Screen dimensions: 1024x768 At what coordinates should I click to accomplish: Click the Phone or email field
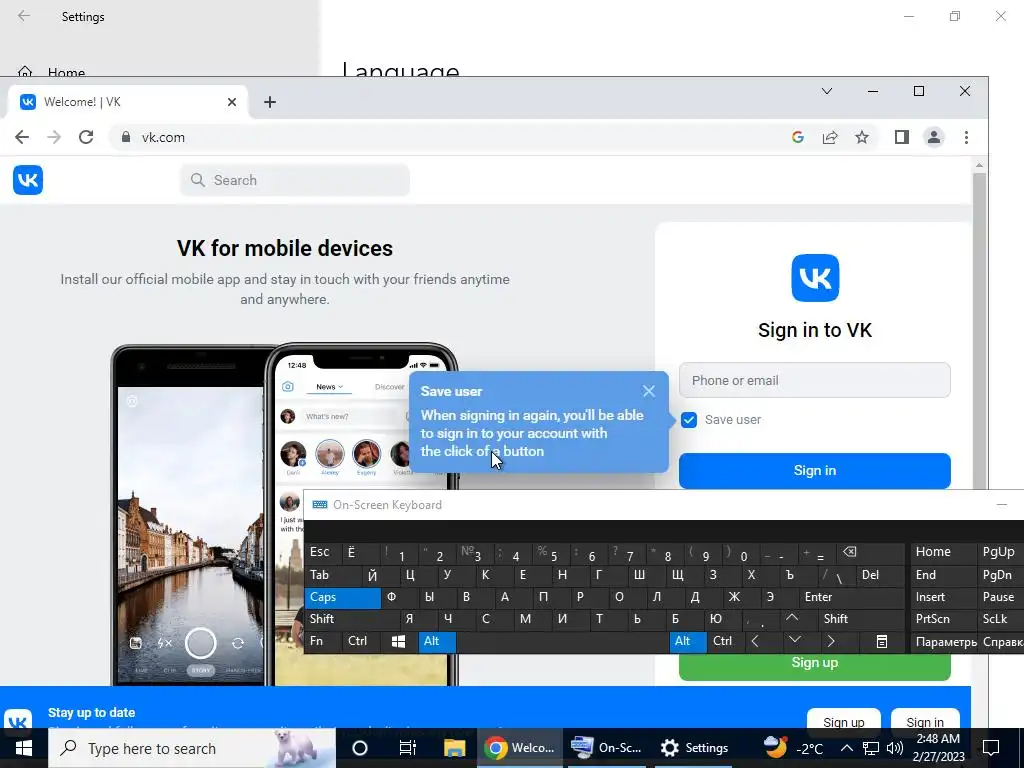814,380
